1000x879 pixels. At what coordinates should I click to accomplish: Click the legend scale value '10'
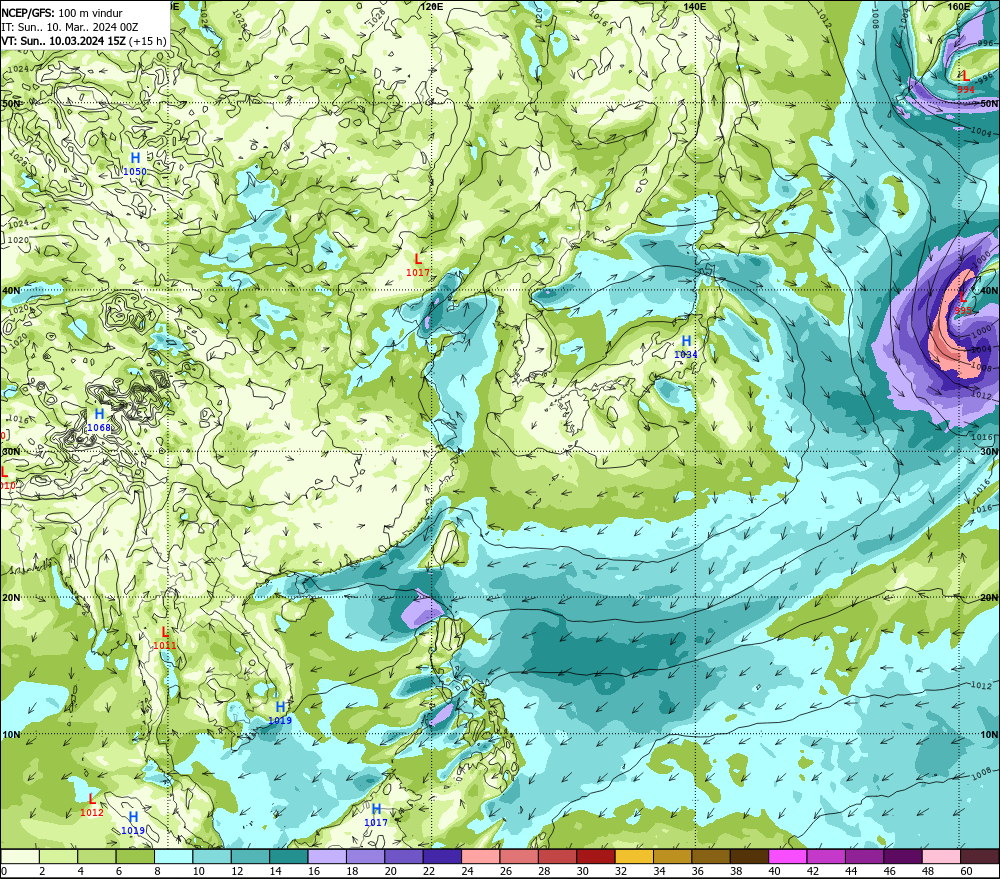pyautogui.click(x=198, y=871)
